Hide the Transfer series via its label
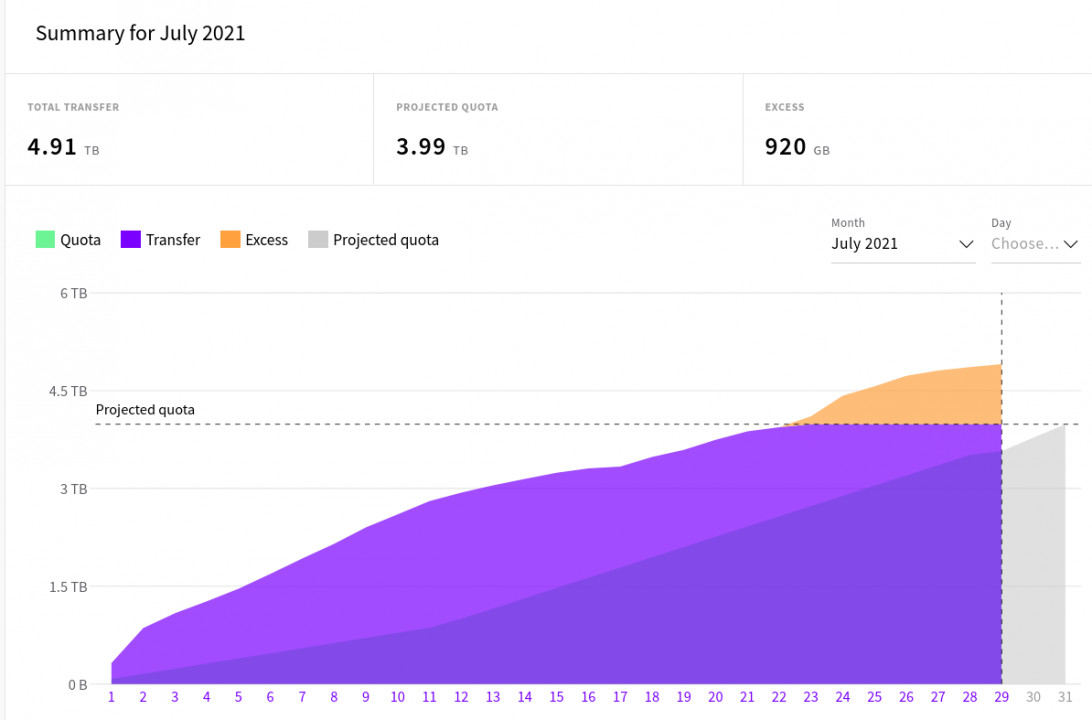The width and height of the screenshot is (1092, 720). point(173,240)
